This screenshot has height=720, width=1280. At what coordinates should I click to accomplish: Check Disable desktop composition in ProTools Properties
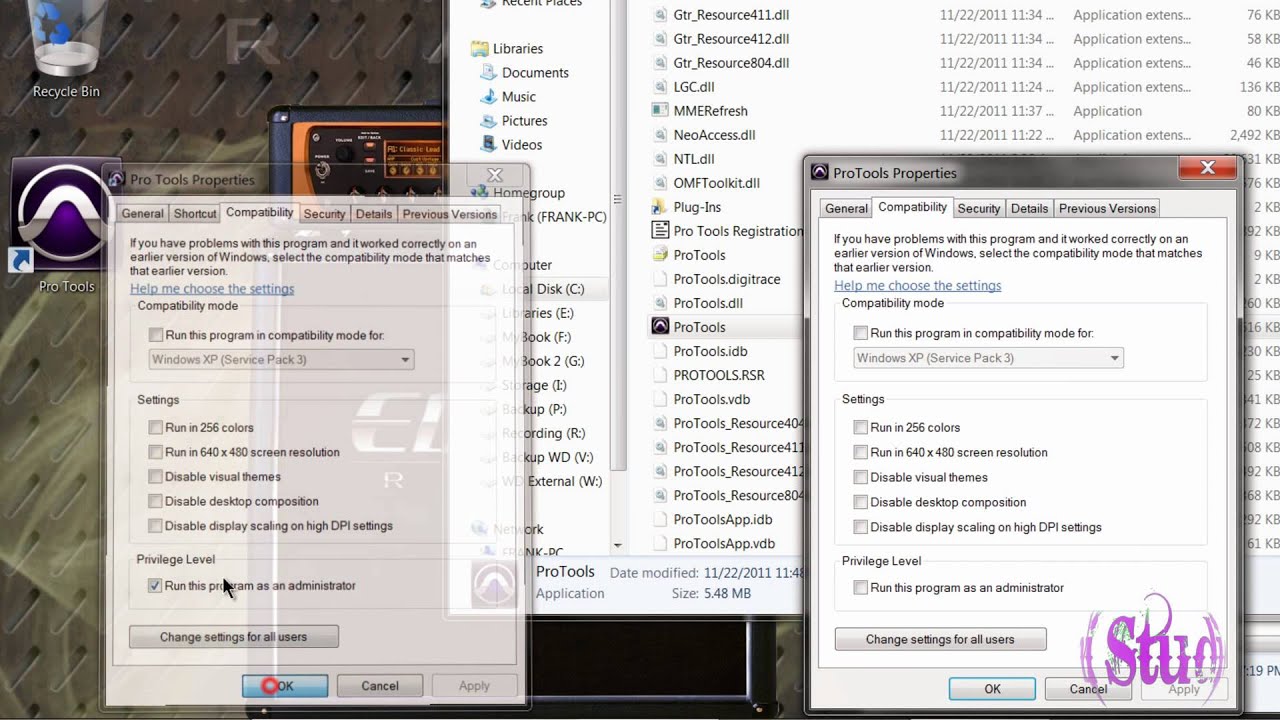[x=861, y=502]
